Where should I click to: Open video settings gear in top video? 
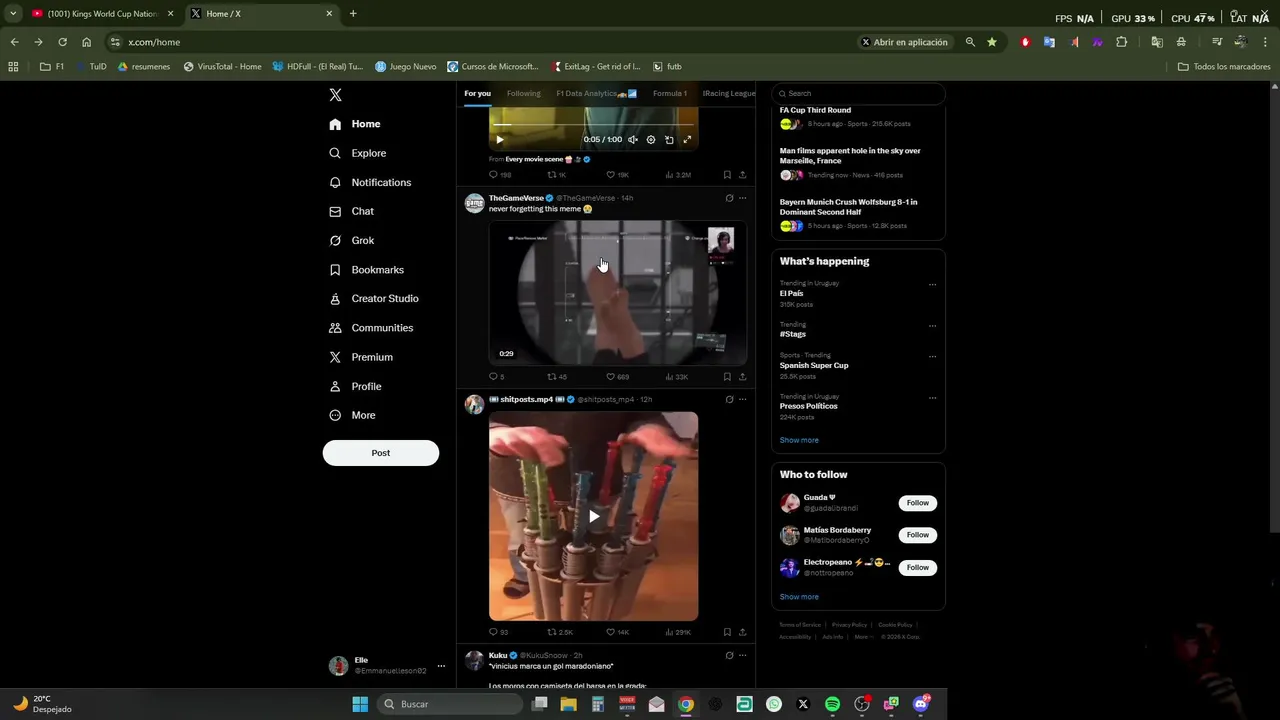click(651, 140)
